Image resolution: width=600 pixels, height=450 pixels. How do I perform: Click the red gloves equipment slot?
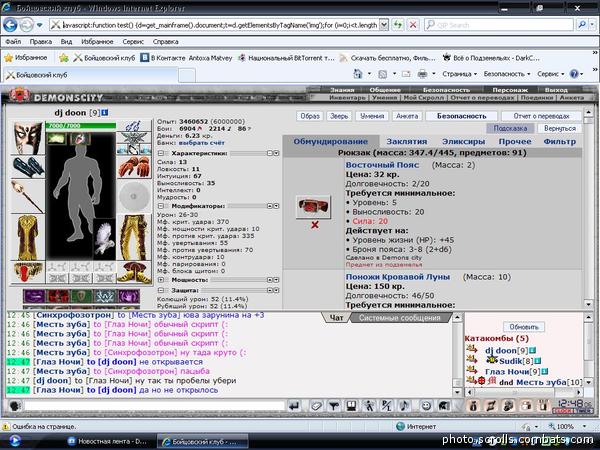pos(134,167)
